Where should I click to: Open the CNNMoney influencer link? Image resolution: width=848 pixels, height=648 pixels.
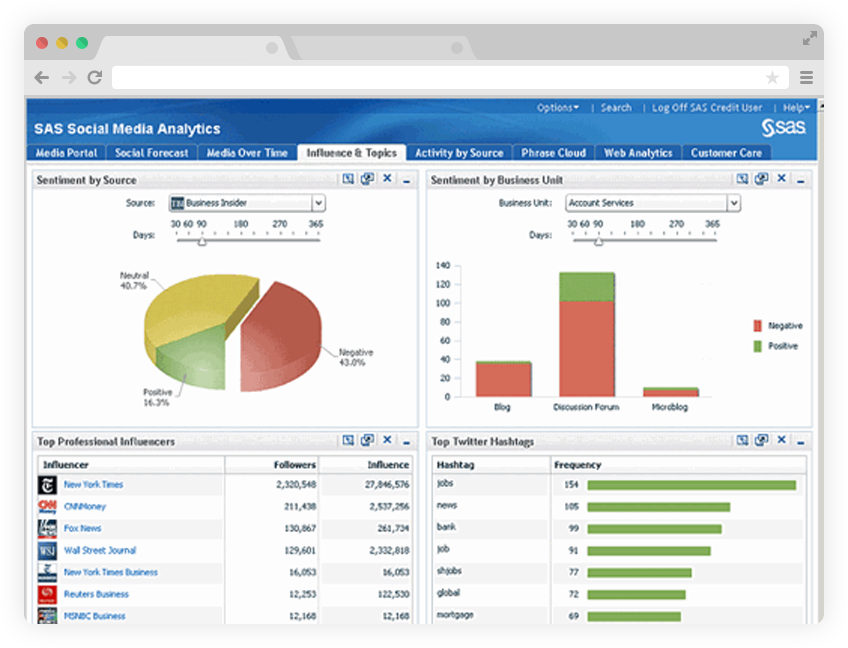(85, 506)
